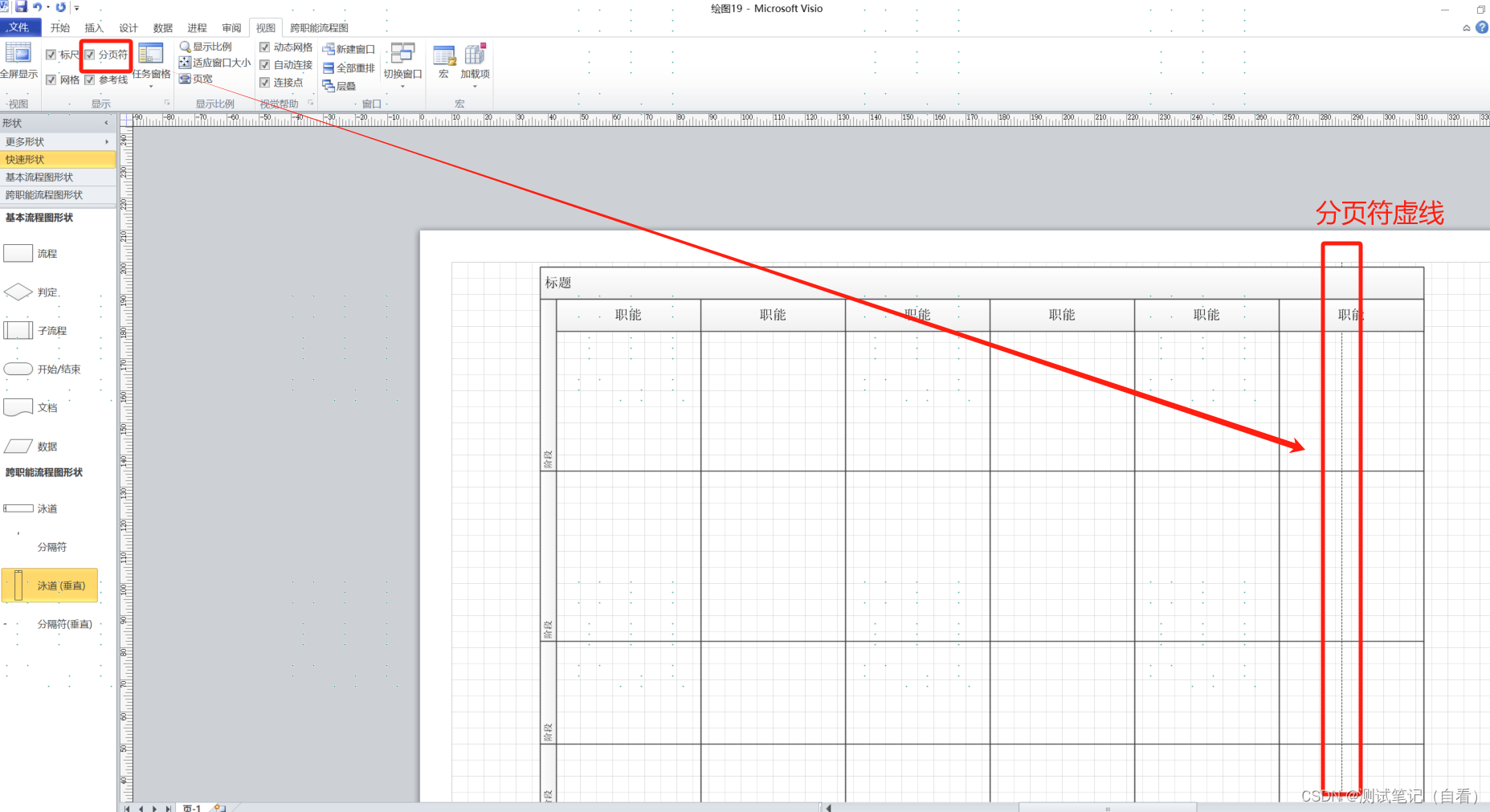Click the Save icon in quick access toolbar
Viewport: 1490px width, 812px height.
click(22, 6)
